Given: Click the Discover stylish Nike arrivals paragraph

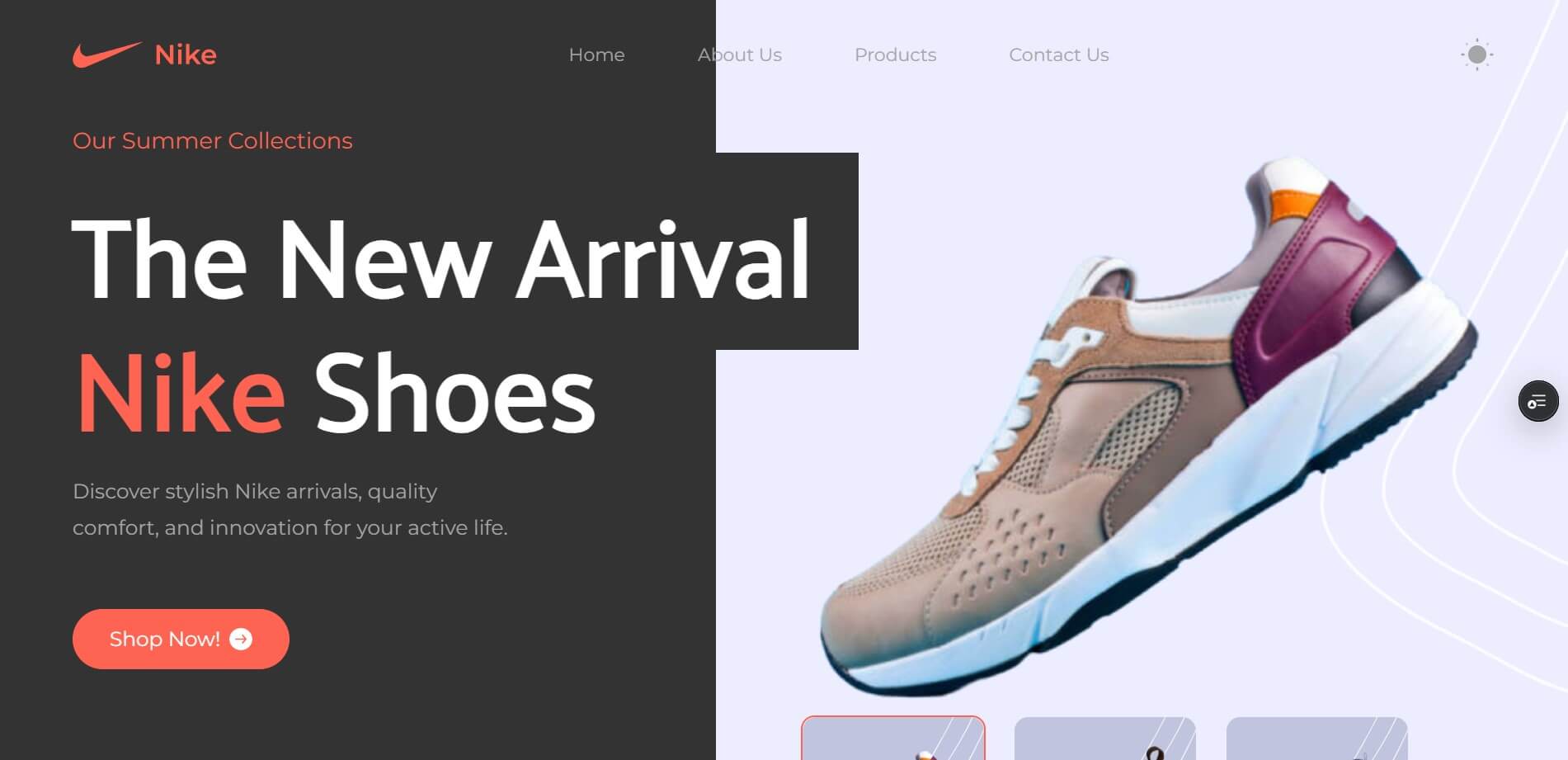Looking at the screenshot, I should pos(290,509).
